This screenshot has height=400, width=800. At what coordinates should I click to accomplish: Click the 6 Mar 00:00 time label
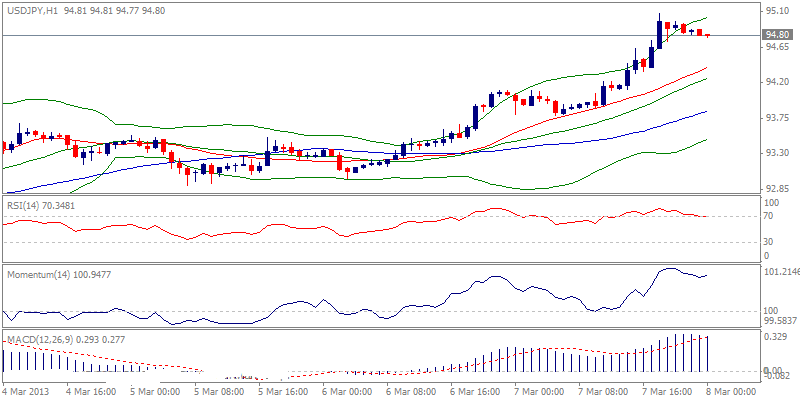(x=348, y=390)
